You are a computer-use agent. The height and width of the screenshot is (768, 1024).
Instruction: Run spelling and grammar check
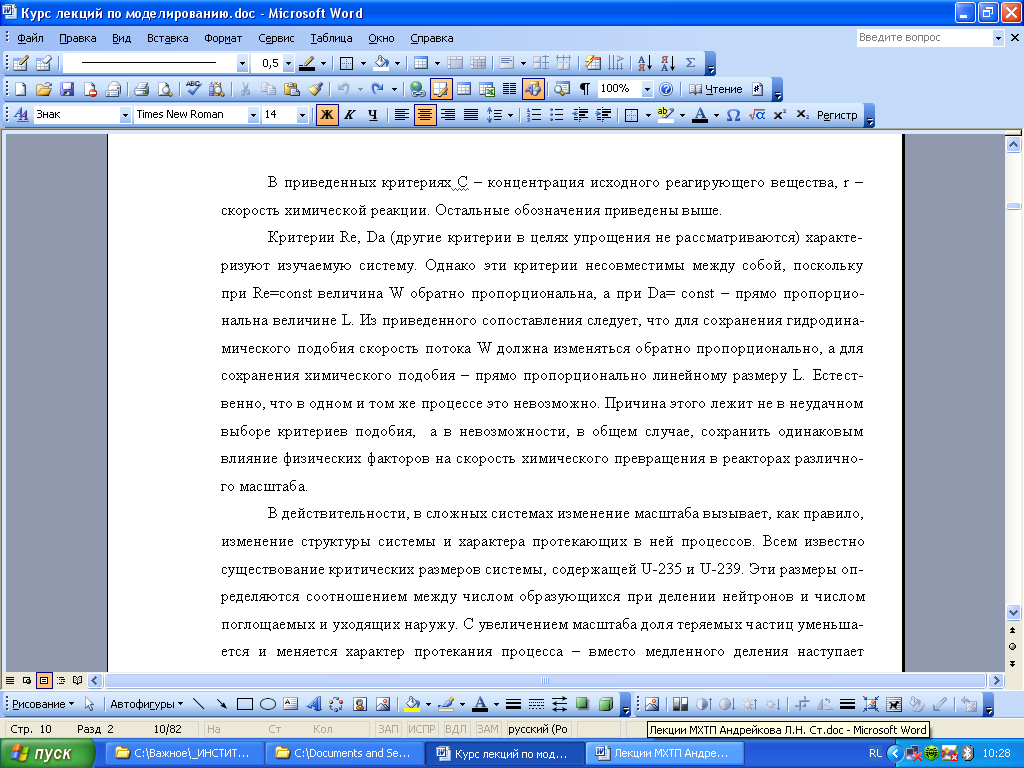point(193,89)
